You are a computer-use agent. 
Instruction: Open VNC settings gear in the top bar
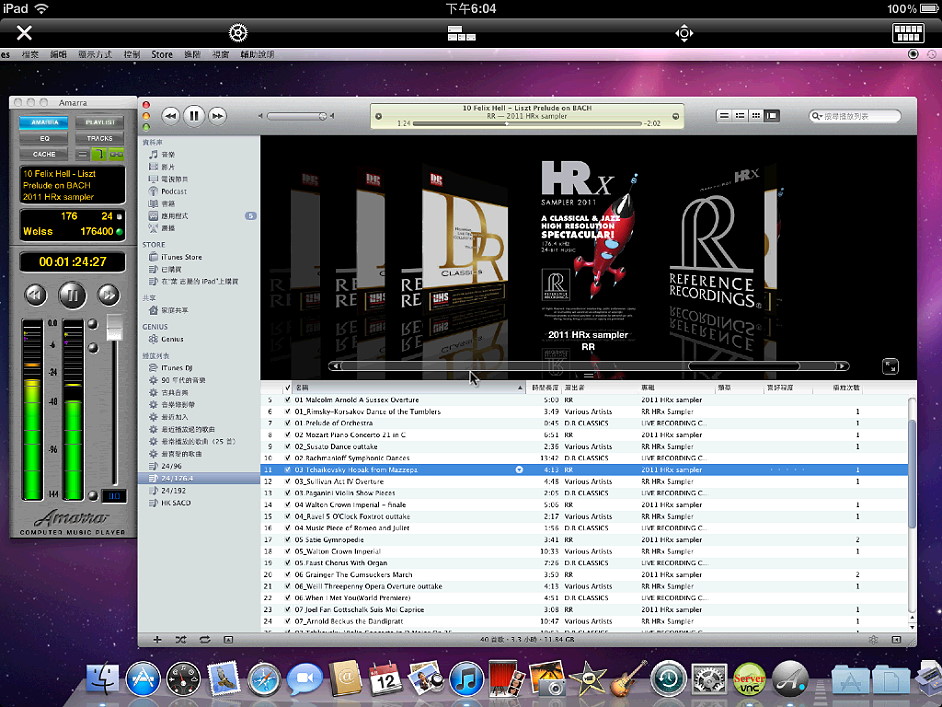[x=238, y=32]
